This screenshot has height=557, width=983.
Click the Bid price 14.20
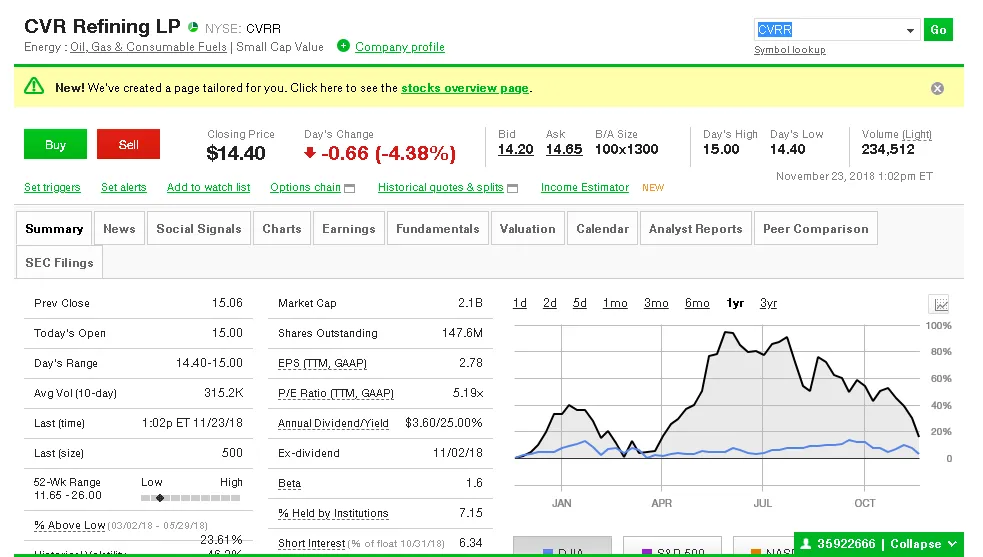(515, 149)
